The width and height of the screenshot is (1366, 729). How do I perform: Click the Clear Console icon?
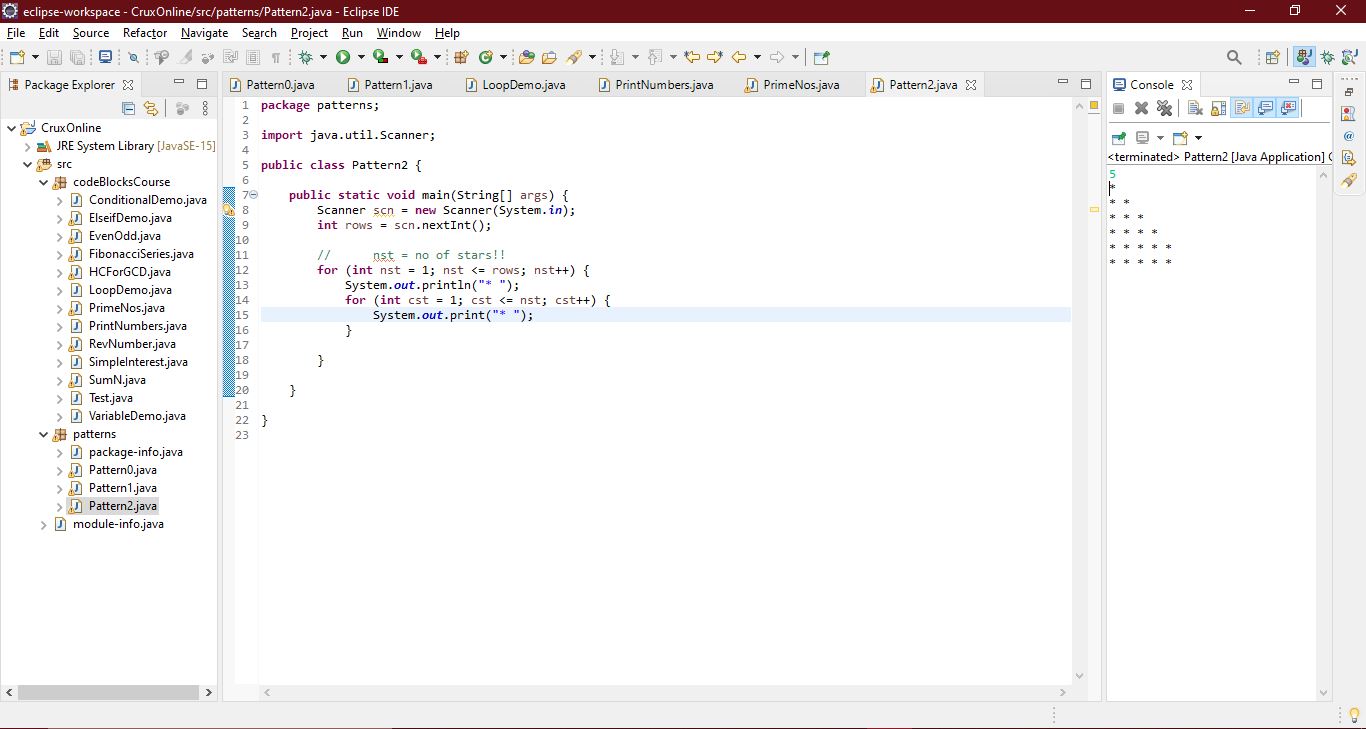[x=1195, y=108]
